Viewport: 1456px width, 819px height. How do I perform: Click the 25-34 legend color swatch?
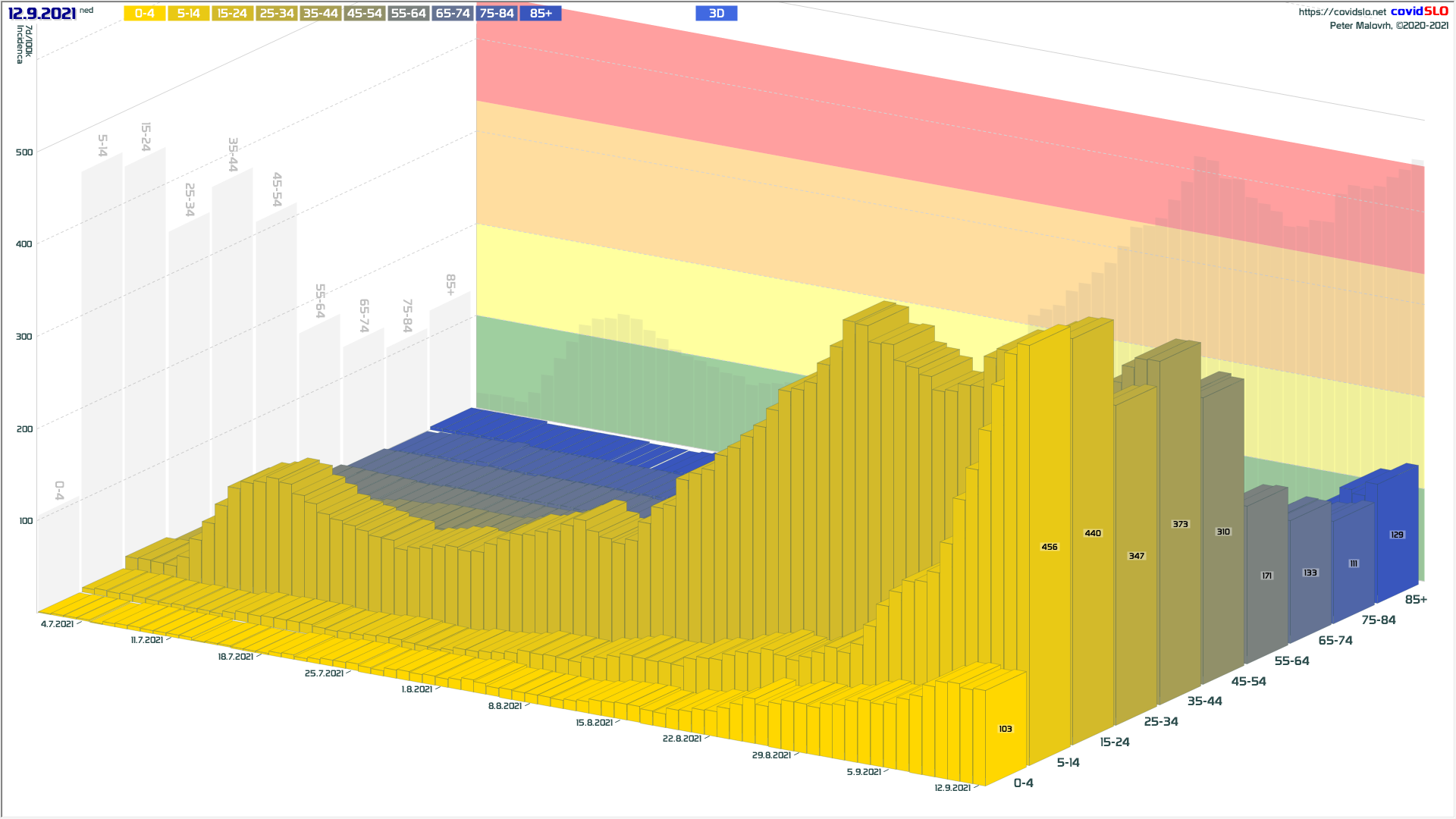(x=276, y=14)
